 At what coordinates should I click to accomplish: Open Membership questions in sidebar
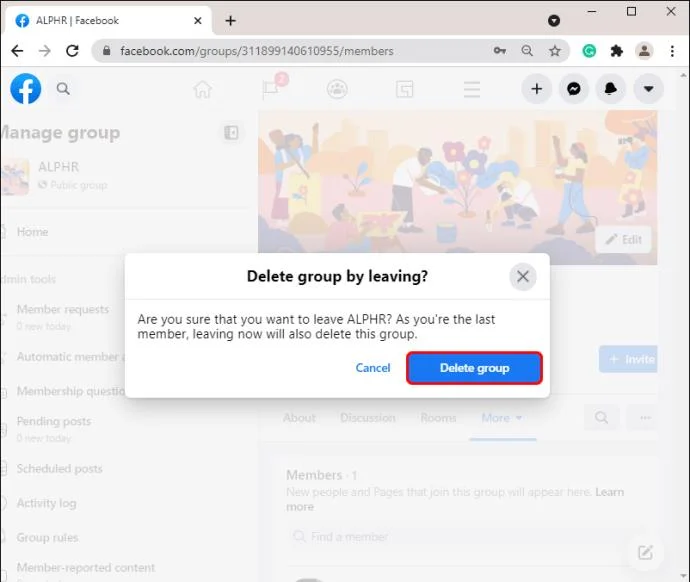71,391
